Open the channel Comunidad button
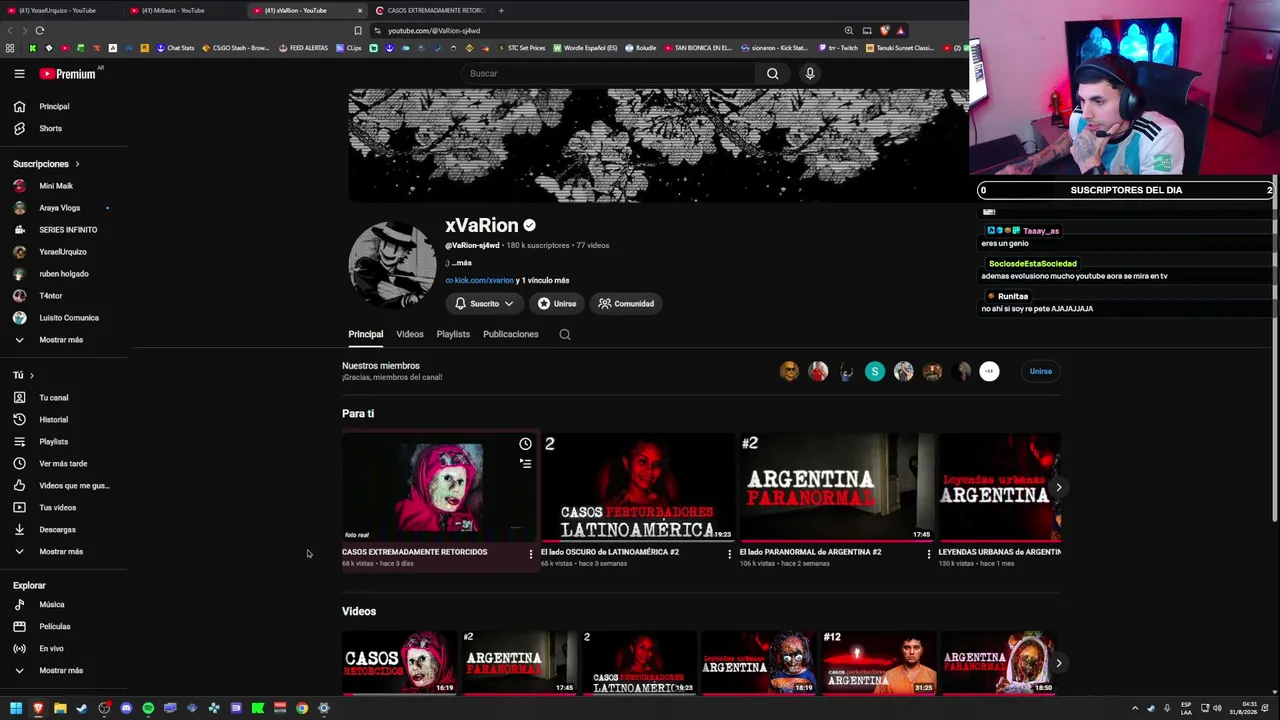The image size is (1280, 720). coord(626,304)
